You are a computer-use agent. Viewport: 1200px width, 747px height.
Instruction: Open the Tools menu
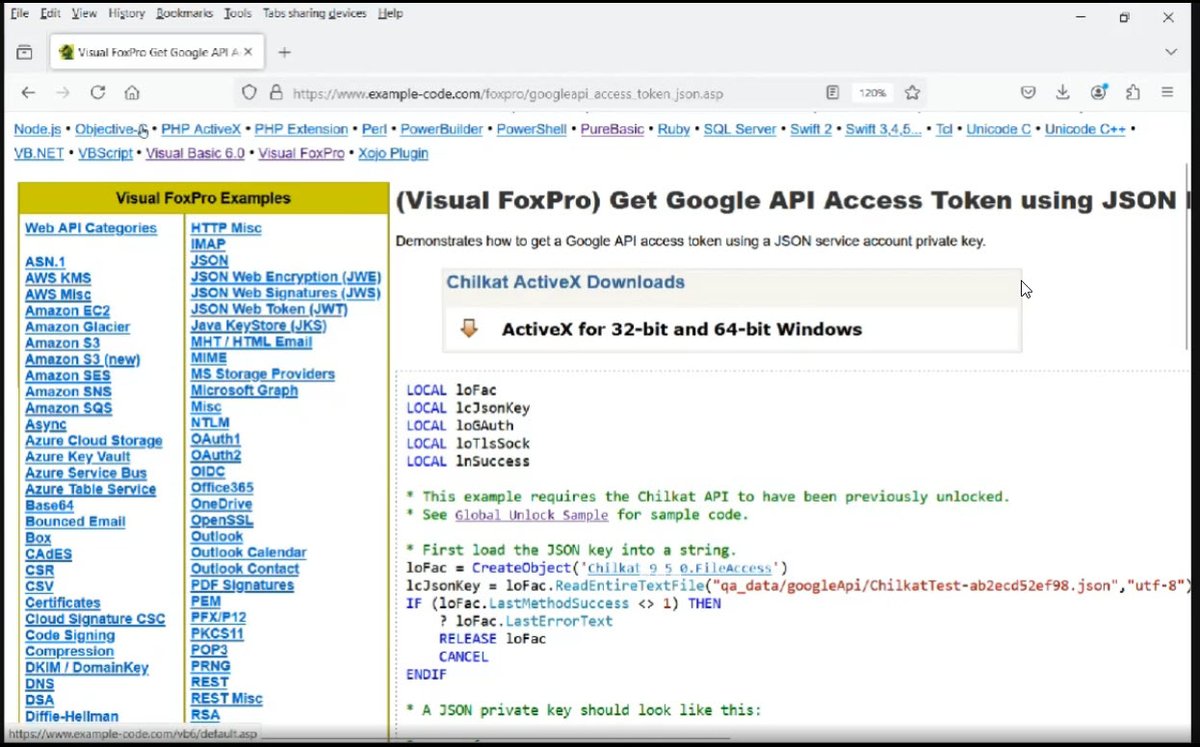click(238, 13)
